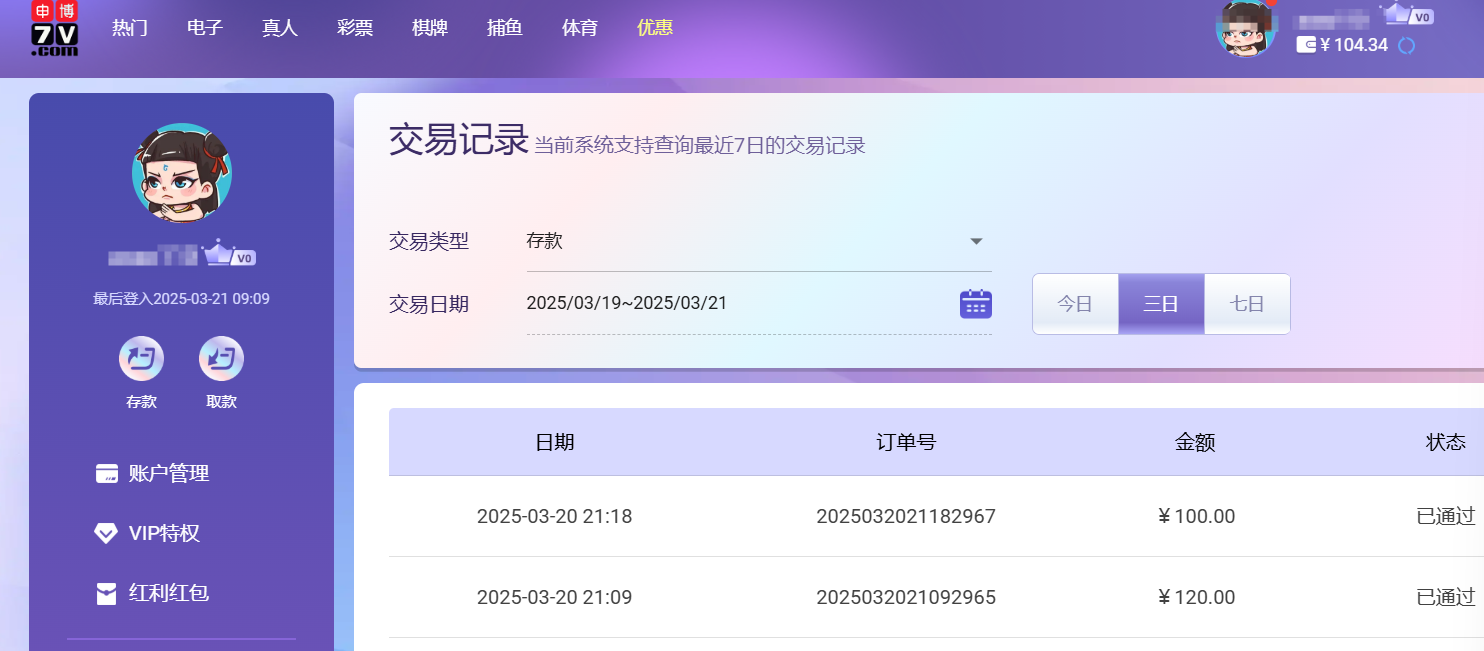Click the large sidebar profile avatar
This screenshot has width=1484, height=651.
click(182, 173)
